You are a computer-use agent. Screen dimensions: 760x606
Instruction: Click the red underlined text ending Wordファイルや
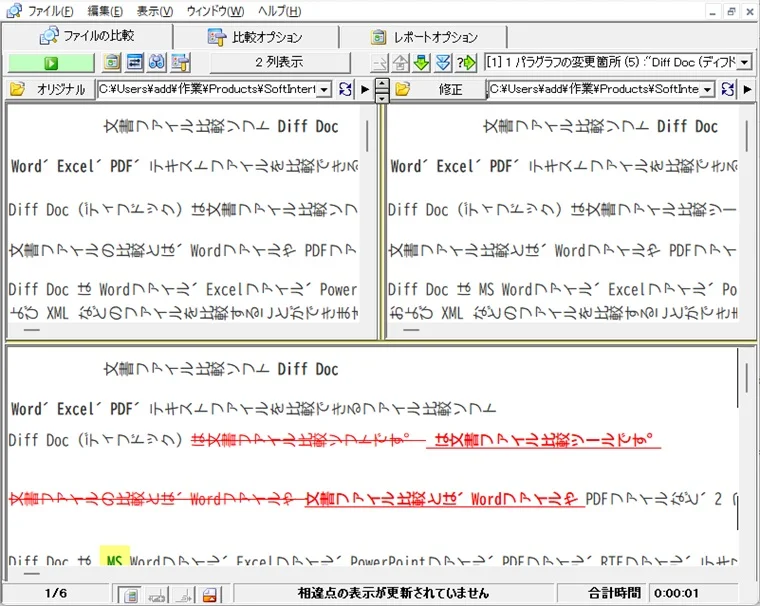(444, 498)
